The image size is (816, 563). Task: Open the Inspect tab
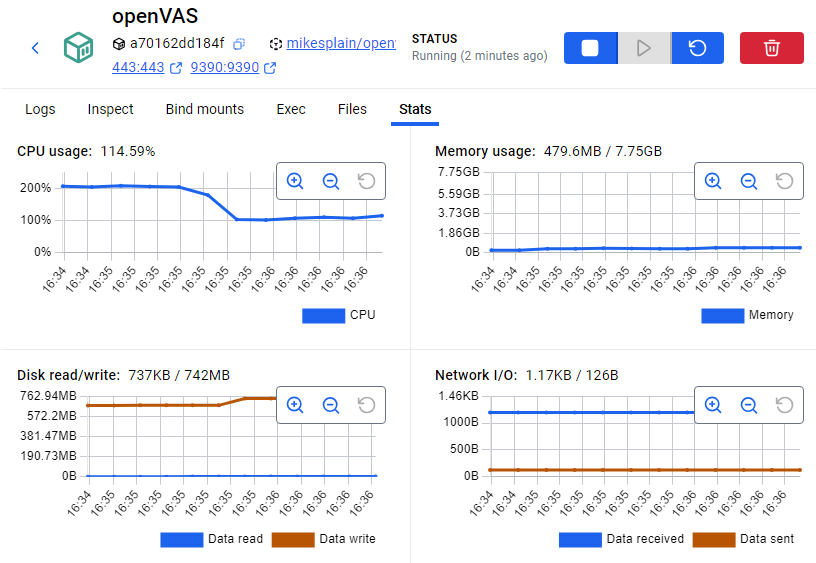point(110,109)
